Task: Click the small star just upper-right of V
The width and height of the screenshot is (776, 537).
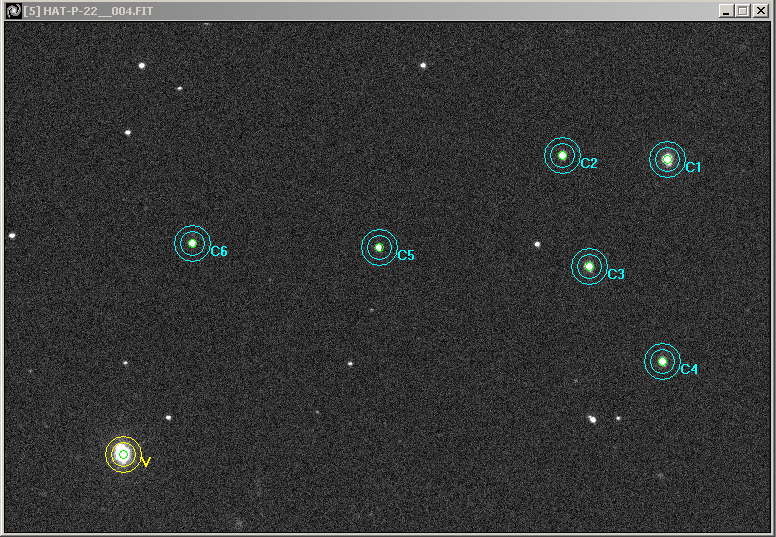Action: pos(168,418)
